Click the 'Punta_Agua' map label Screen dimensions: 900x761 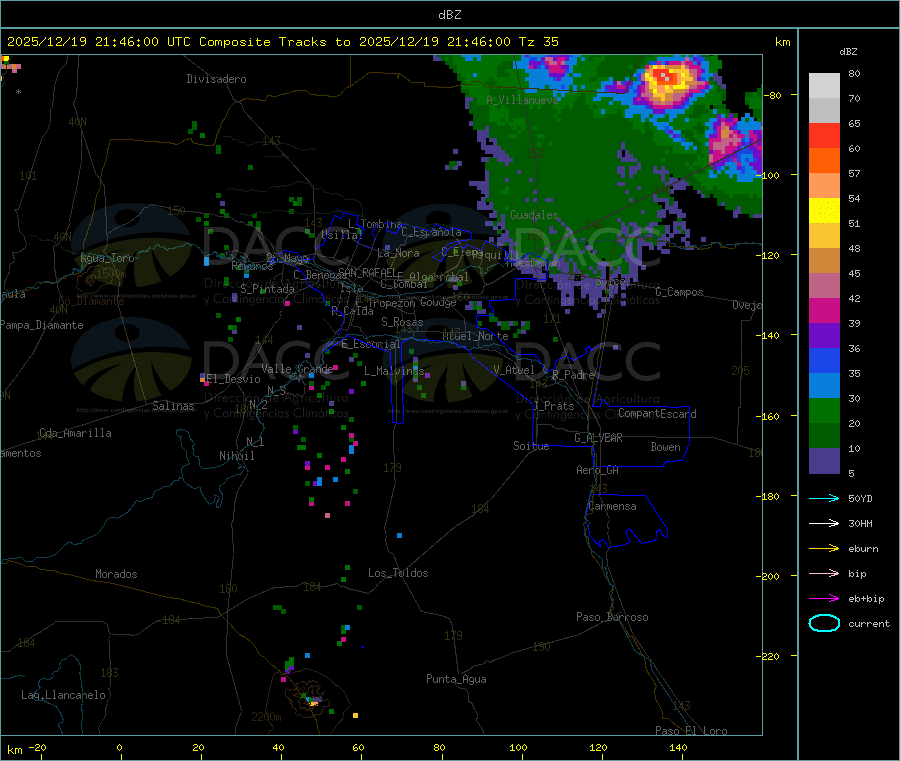[456, 679]
